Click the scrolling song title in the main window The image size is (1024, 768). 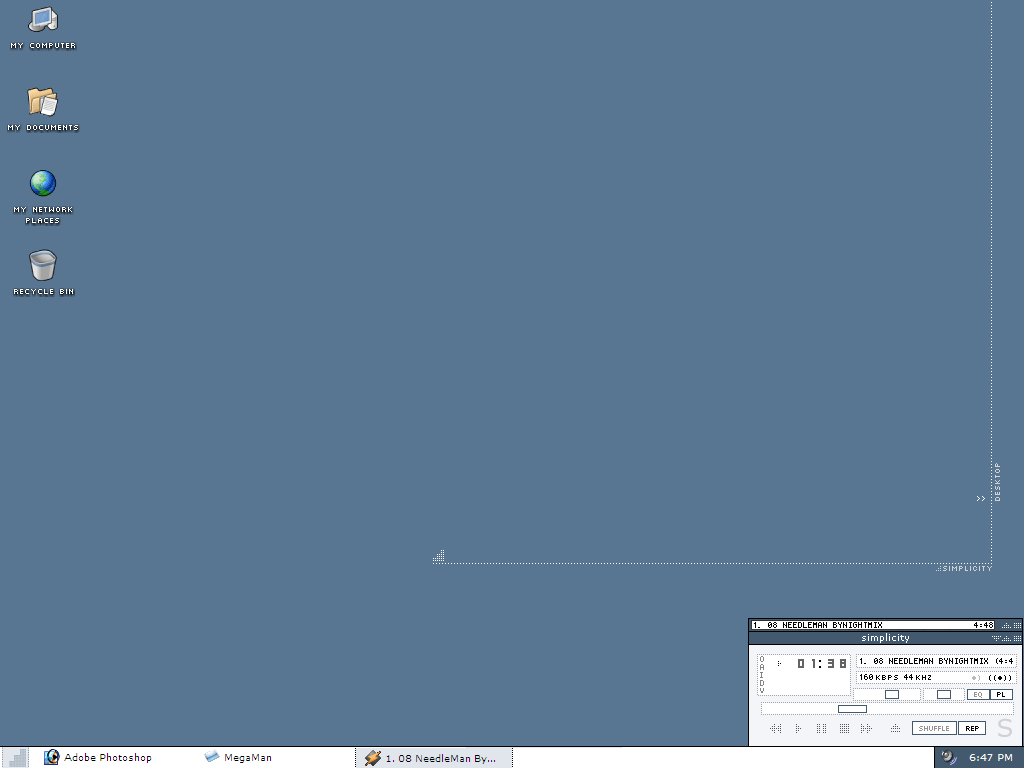[936, 661]
